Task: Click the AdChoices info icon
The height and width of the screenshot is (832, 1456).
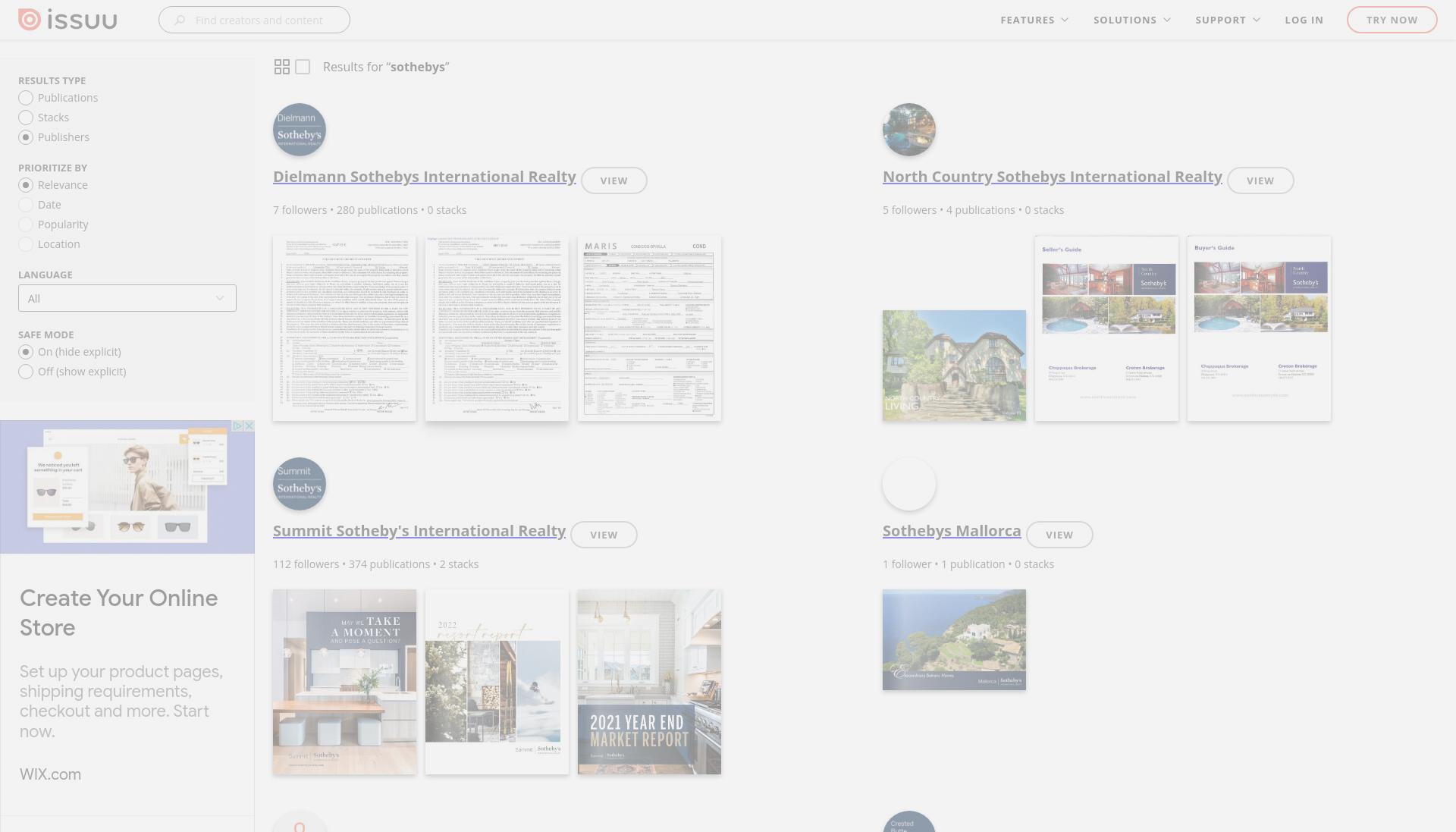Action: [237, 426]
